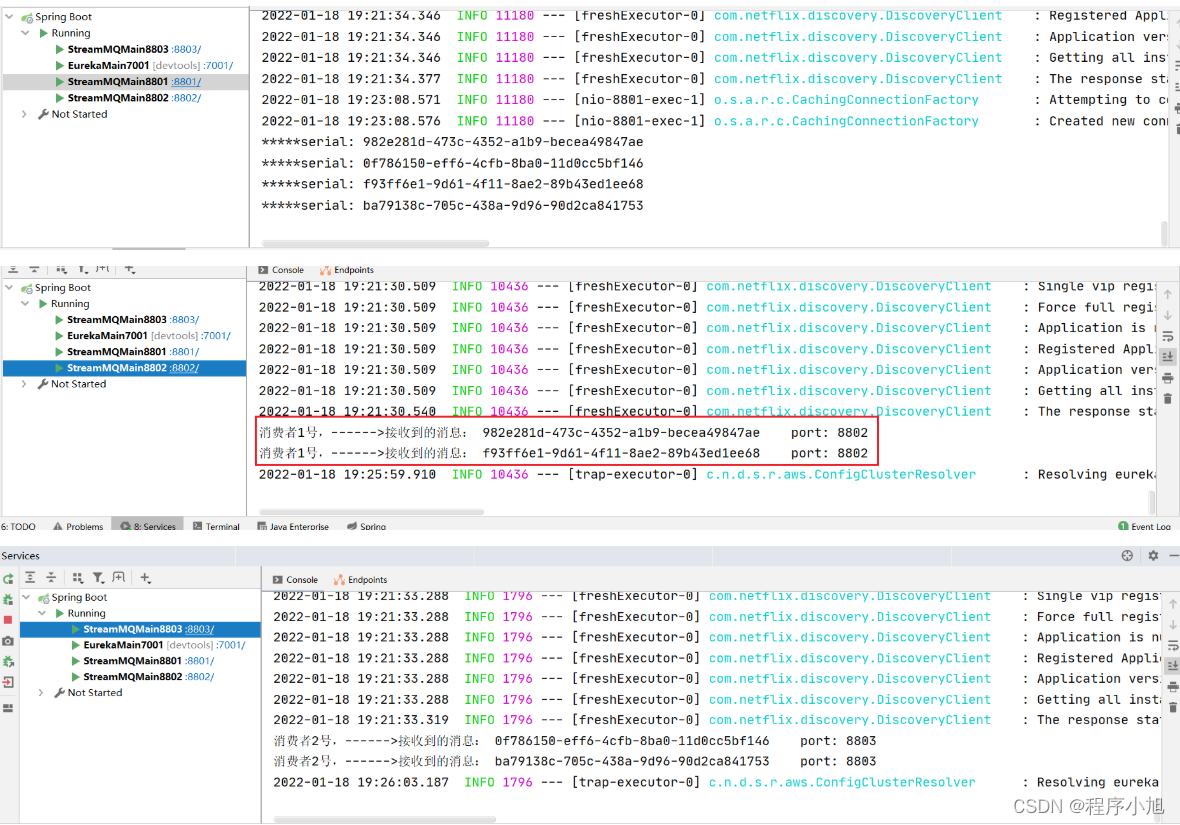
Task: Collapse all services in bottom panel toolbar
Action: (x=51, y=577)
